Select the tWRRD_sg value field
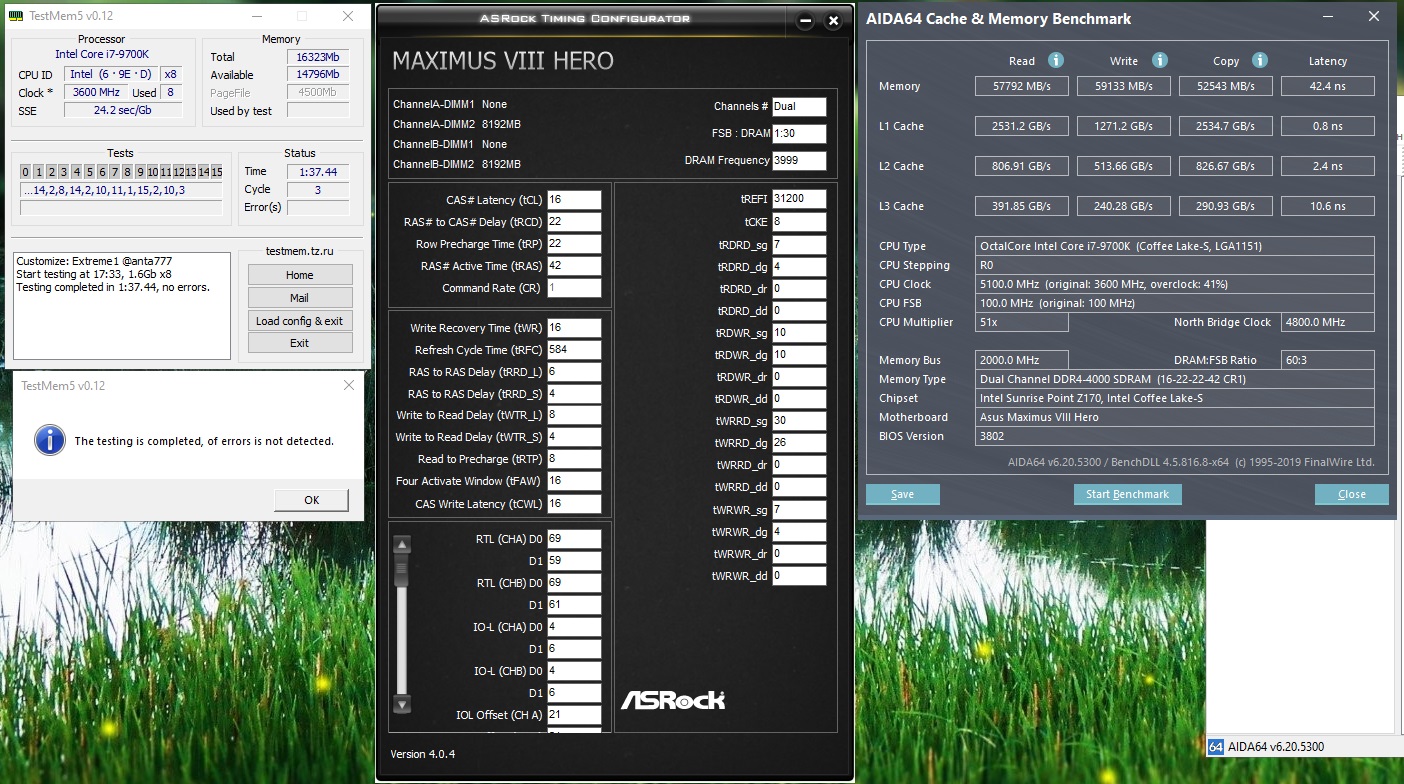Screen dimensions: 1404x784 799,421
